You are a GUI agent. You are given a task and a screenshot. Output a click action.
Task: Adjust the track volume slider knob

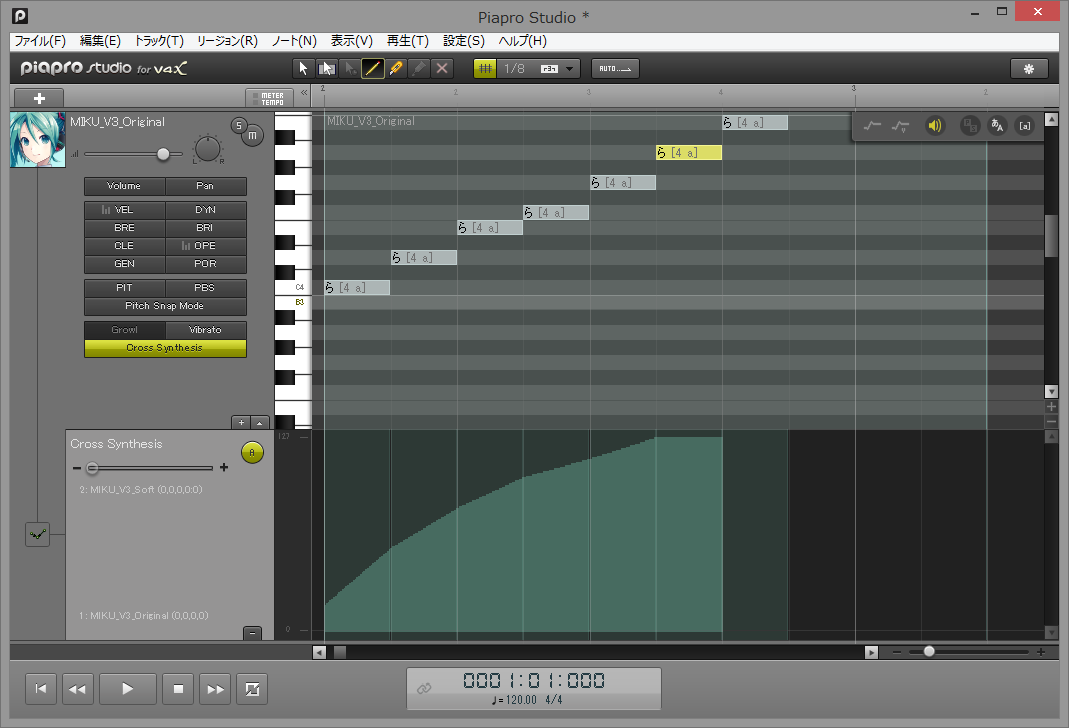(163, 154)
